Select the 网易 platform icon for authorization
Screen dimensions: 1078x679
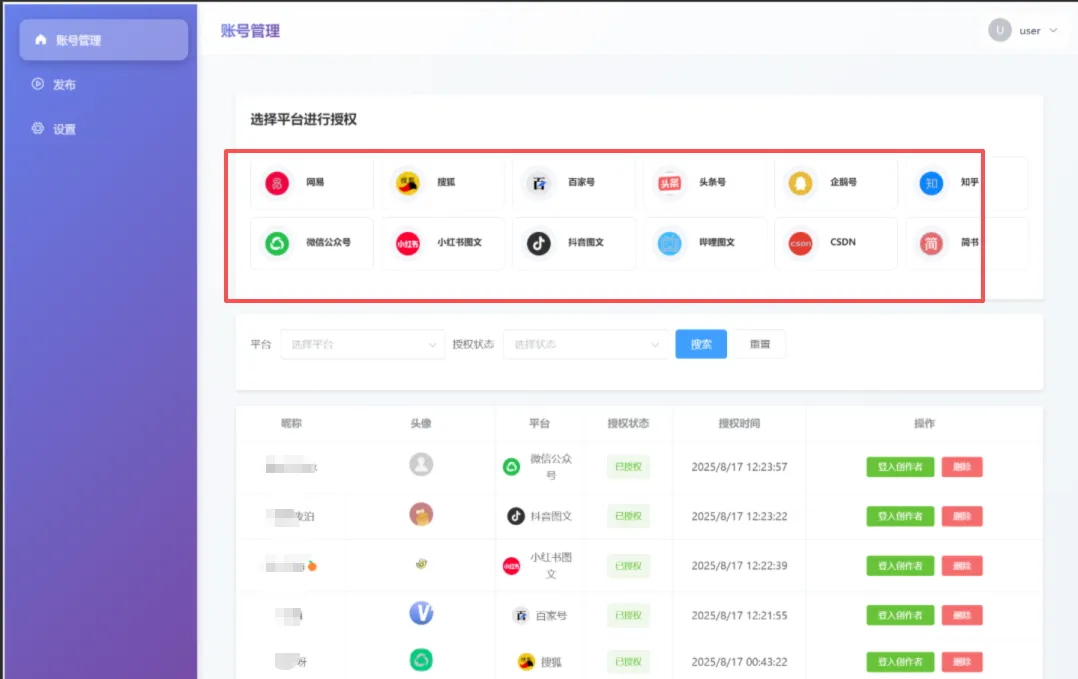click(311, 183)
